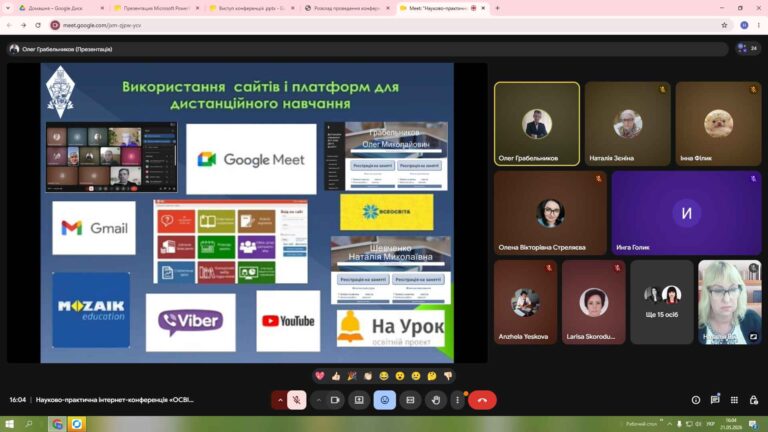The width and height of the screenshot is (768, 432).
Task: Raise hand in the meeting
Action: coord(436,400)
